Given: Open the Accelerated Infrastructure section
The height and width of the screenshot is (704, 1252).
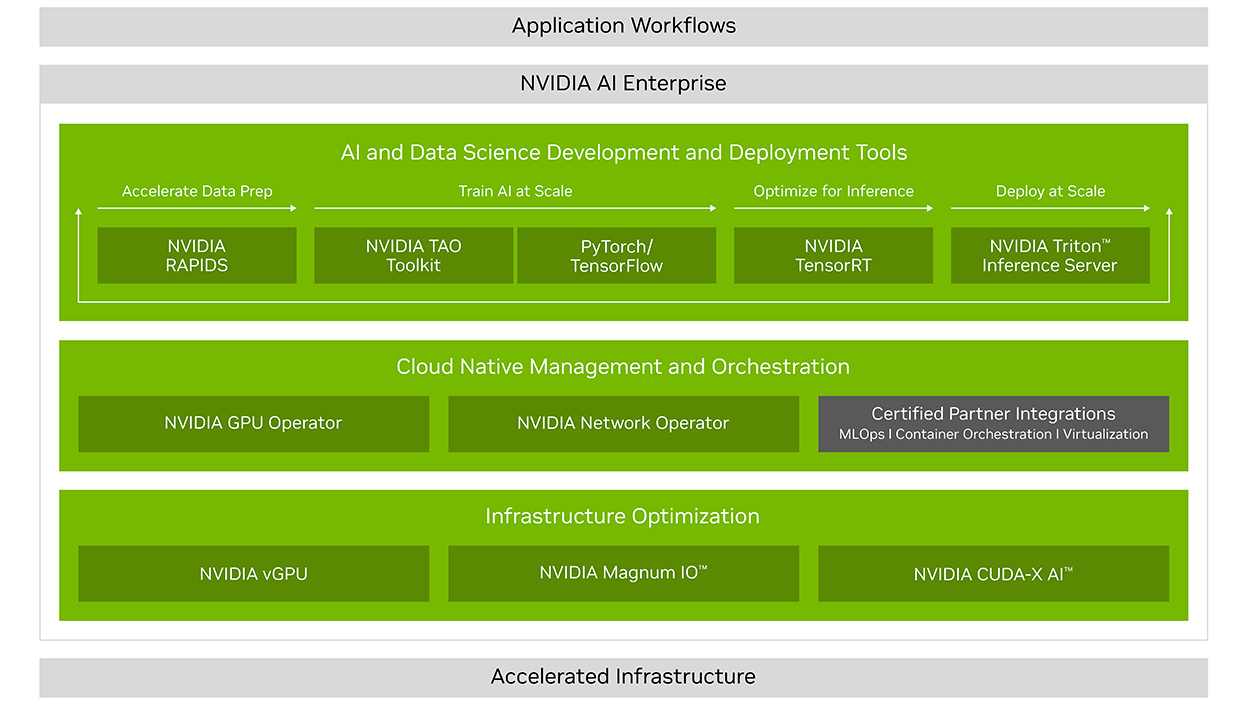Looking at the screenshot, I should tap(623, 676).
